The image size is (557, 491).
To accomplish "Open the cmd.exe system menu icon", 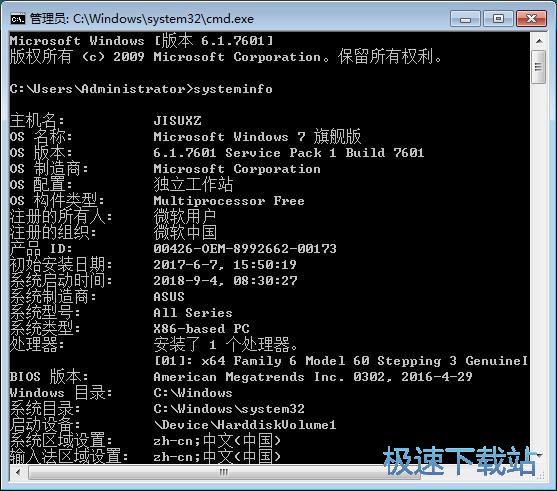I will pyautogui.click(x=17, y=18).
